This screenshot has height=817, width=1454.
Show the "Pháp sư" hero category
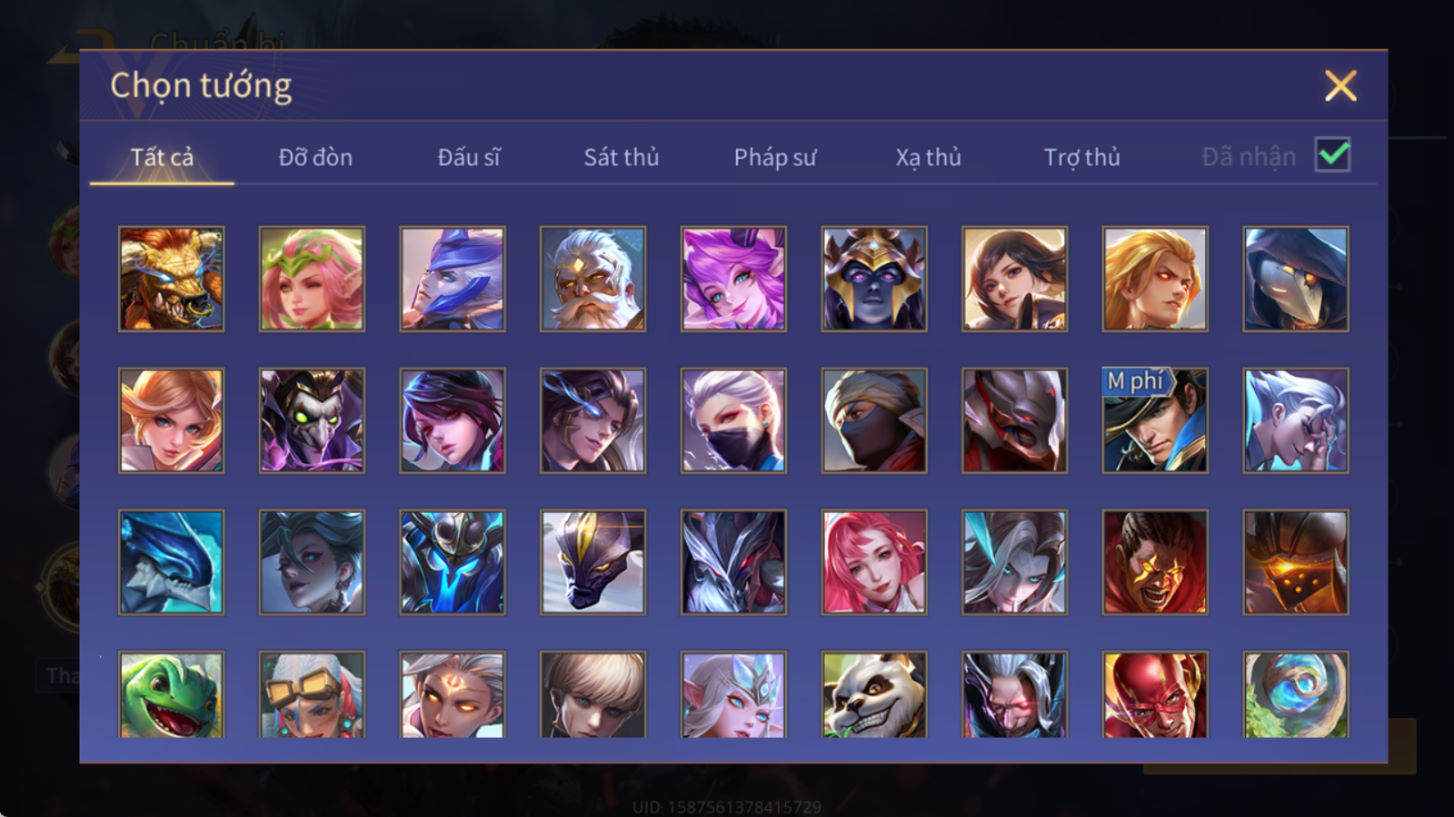pos(775,157)
